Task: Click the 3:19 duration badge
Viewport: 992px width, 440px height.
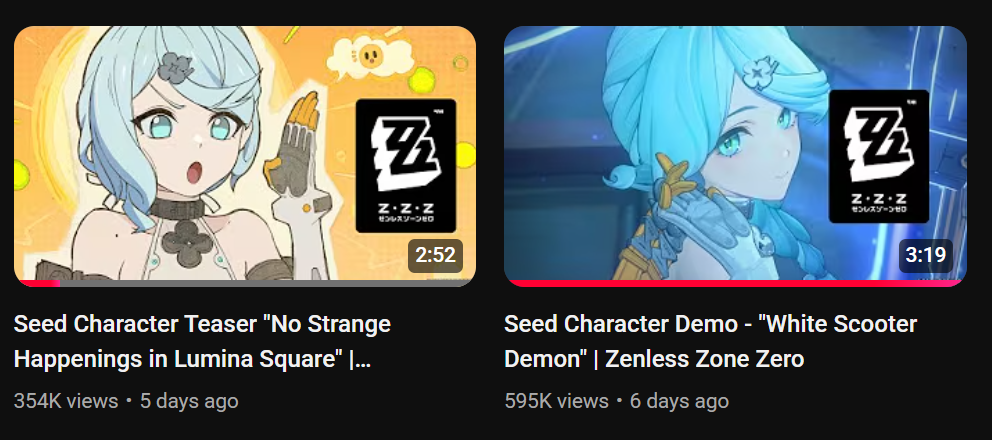Action: click(x=926, y=256)
